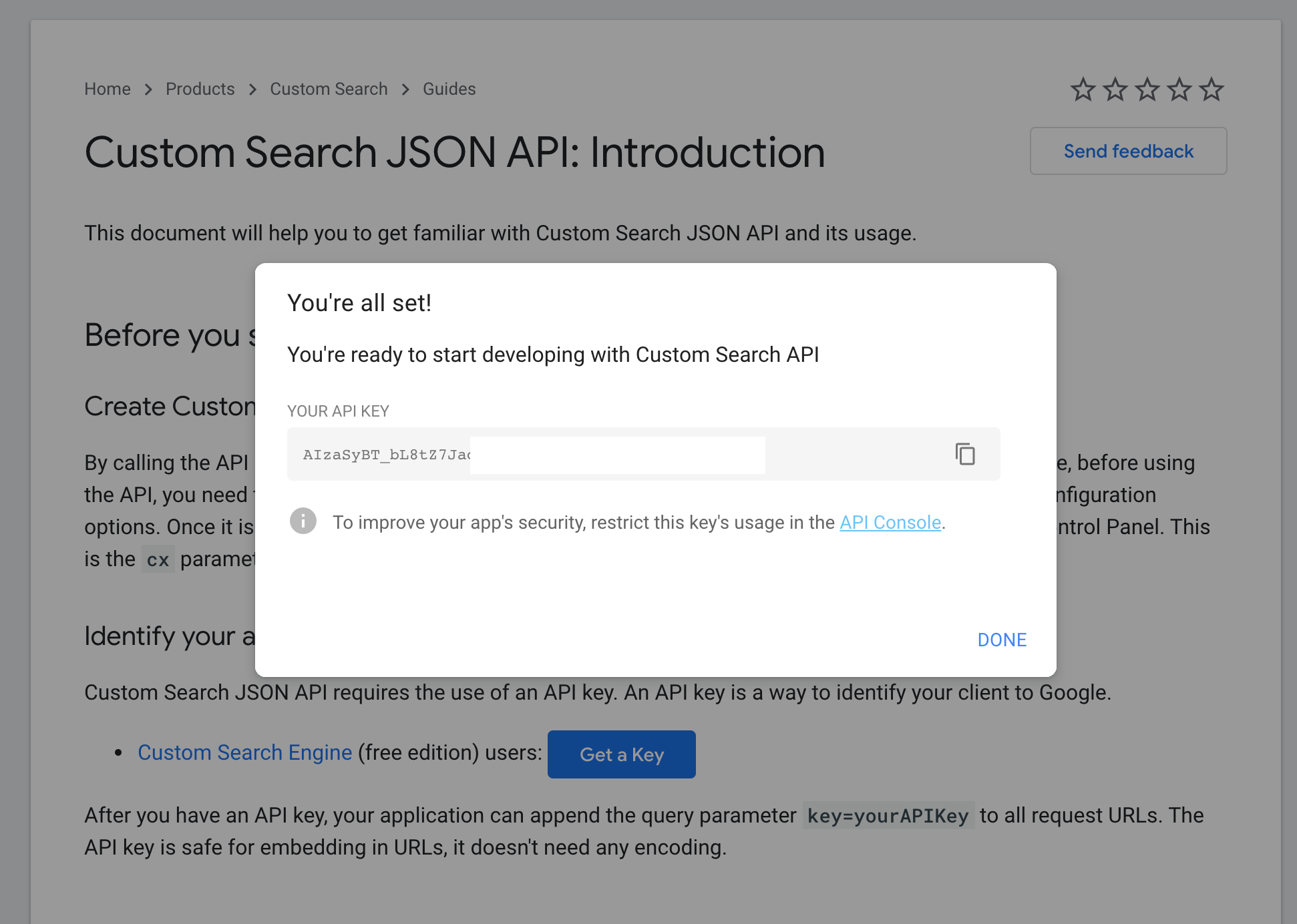Viewport: 1297px width, 924px height.
Task: Click the info icon beside the security tip
Action: click(x=303, y=521)
